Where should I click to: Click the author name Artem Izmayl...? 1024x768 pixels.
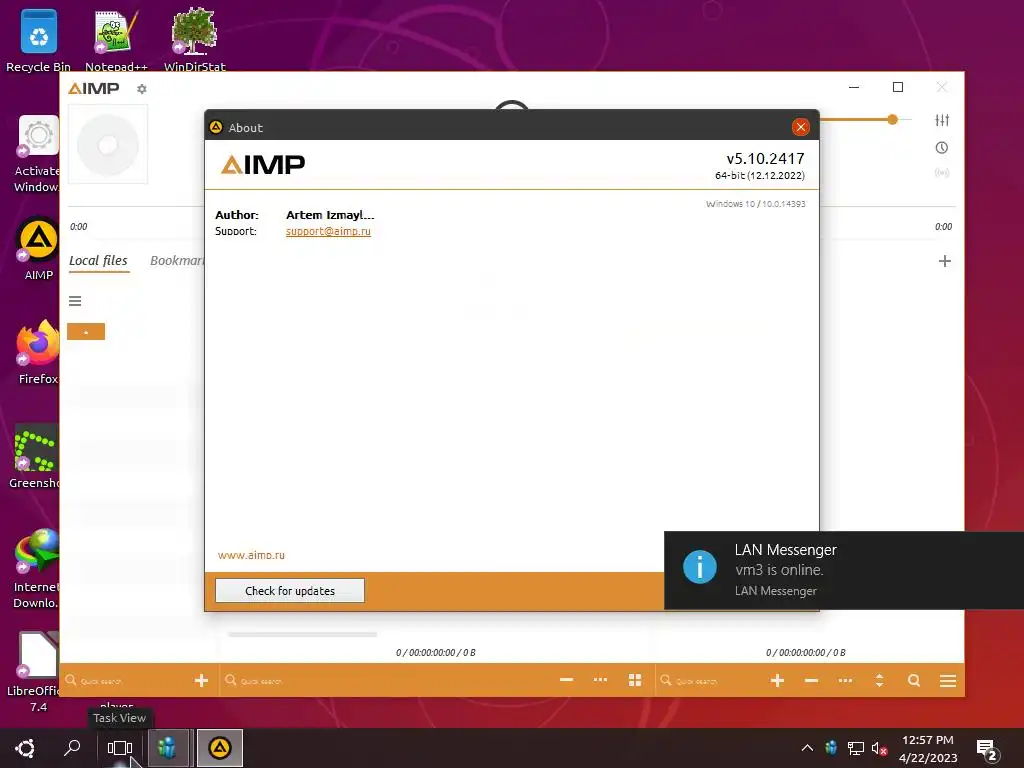click(x=330, y=215)
